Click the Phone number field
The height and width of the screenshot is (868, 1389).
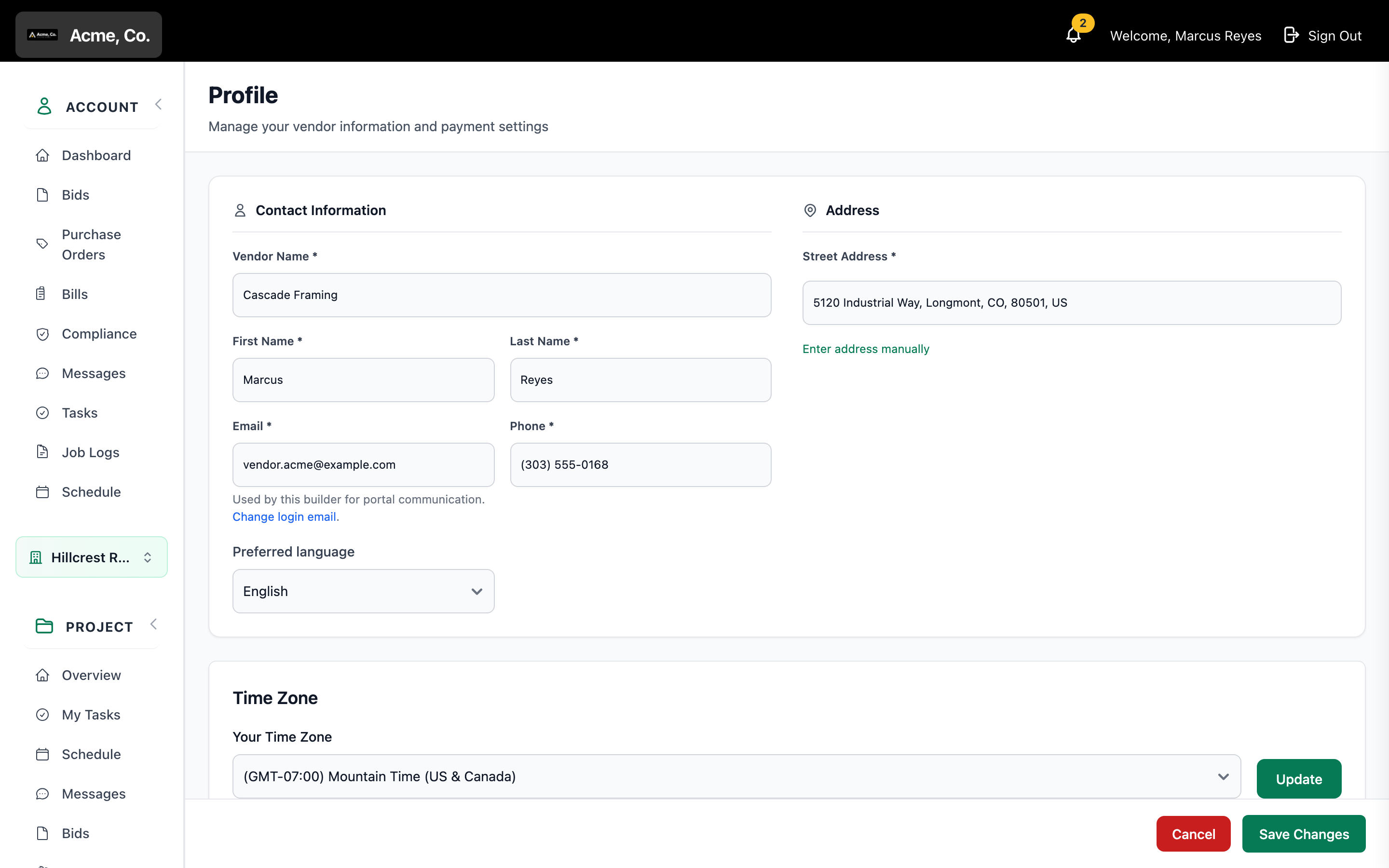(640, 464)
